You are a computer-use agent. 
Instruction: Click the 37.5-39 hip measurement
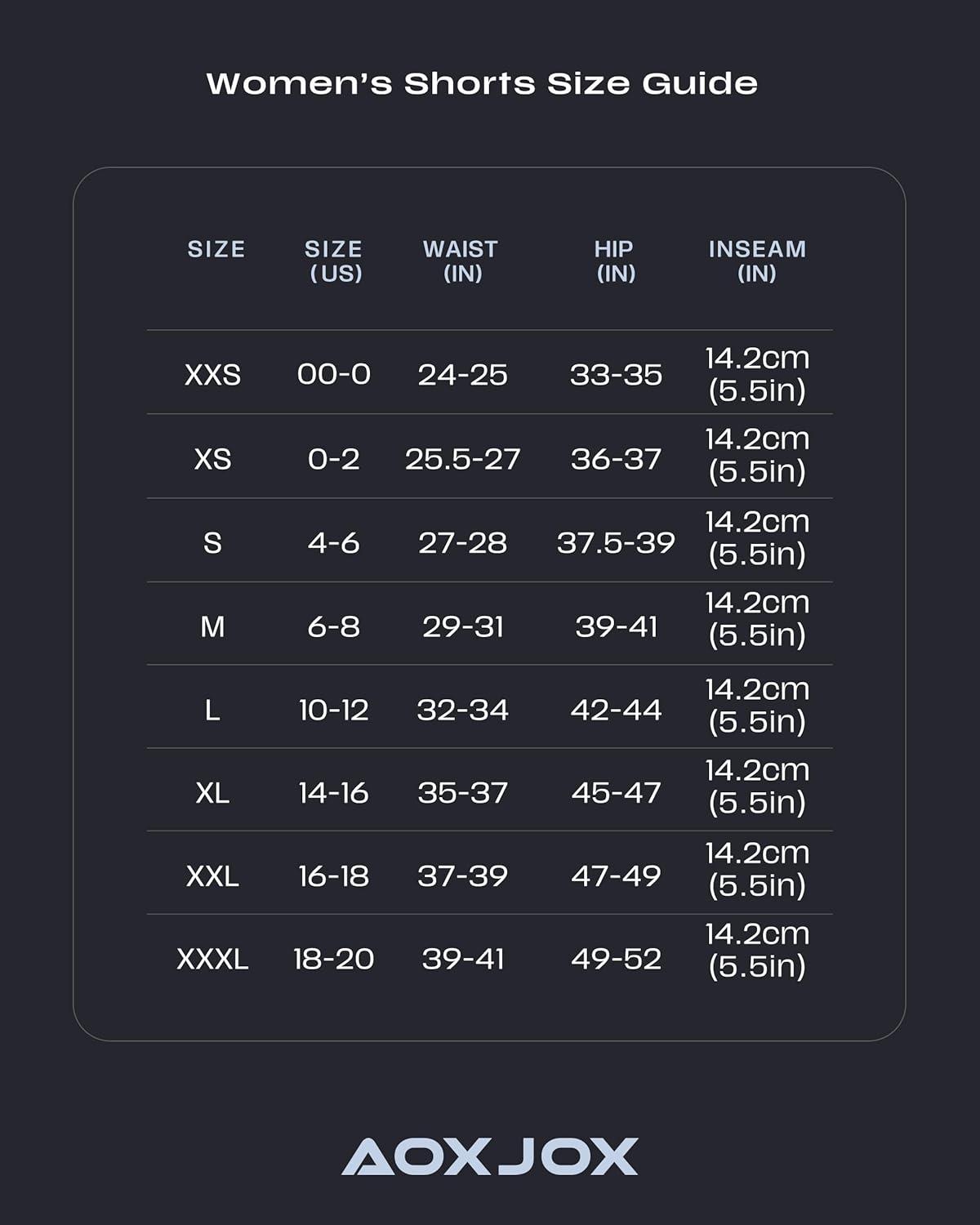pyautogui.click(x=616, y=543)
